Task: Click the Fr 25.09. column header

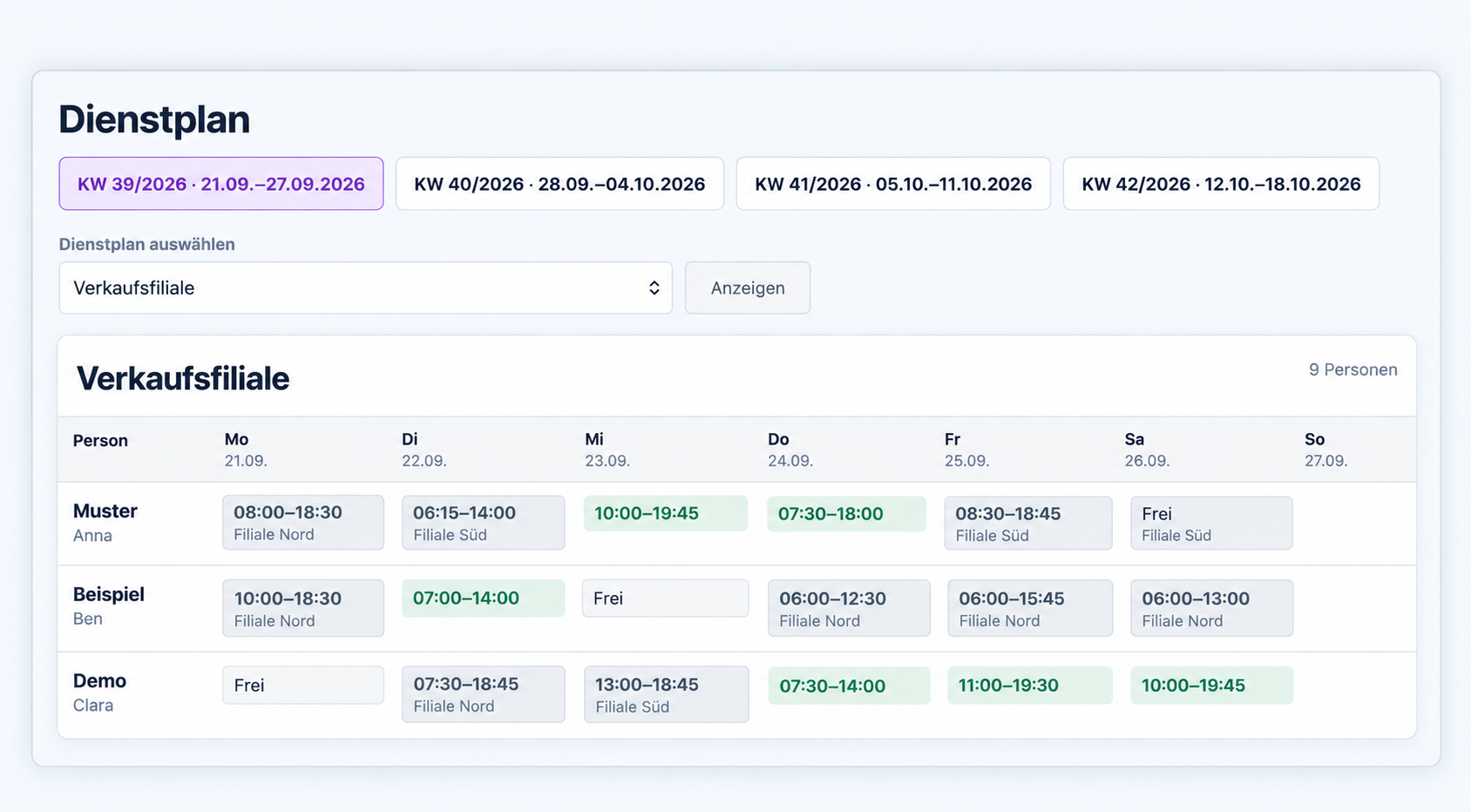Action: click(967, 450)
